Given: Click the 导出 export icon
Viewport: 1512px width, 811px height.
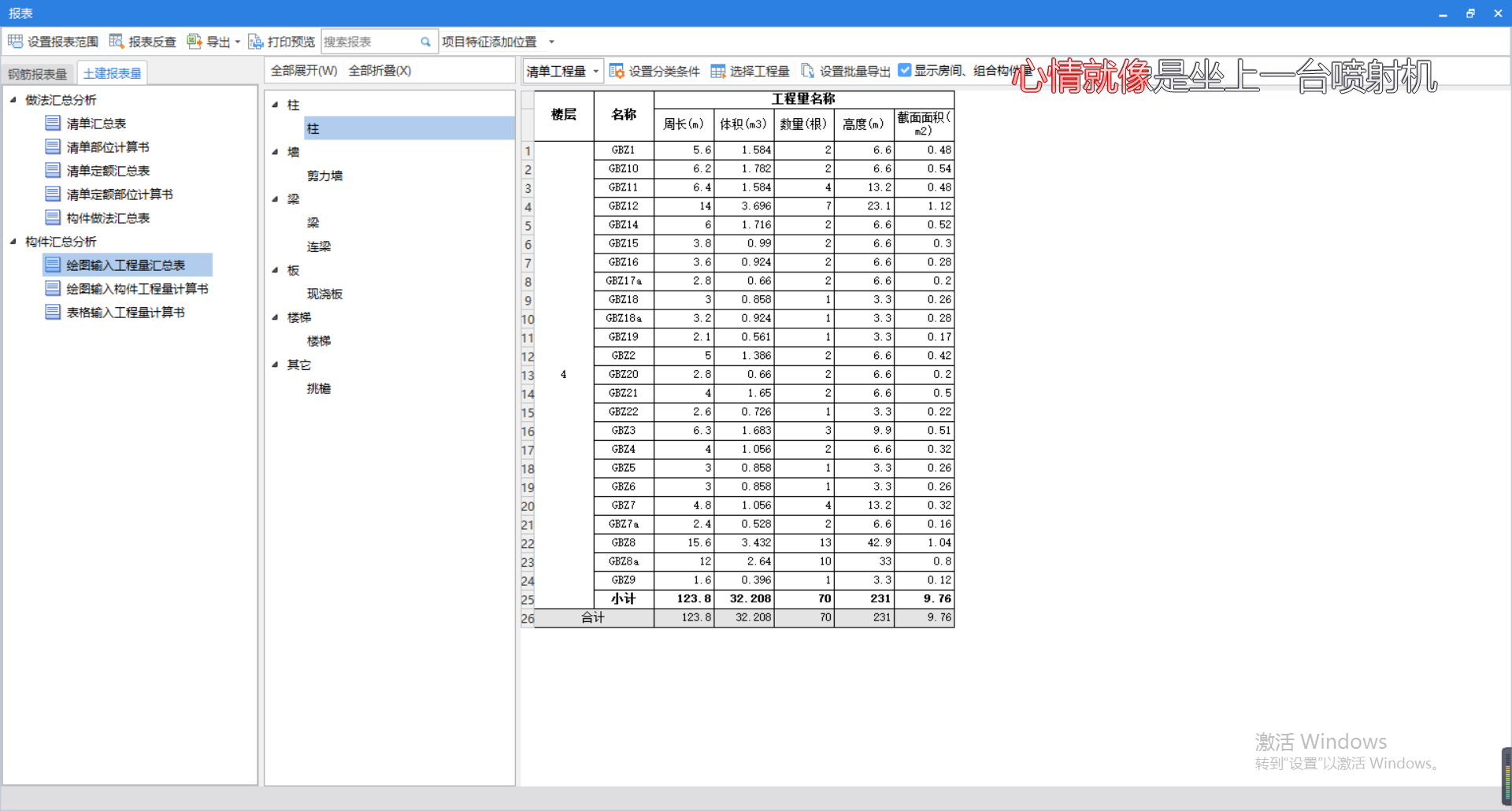Looking at the screenshot, I should pos(194,41).
